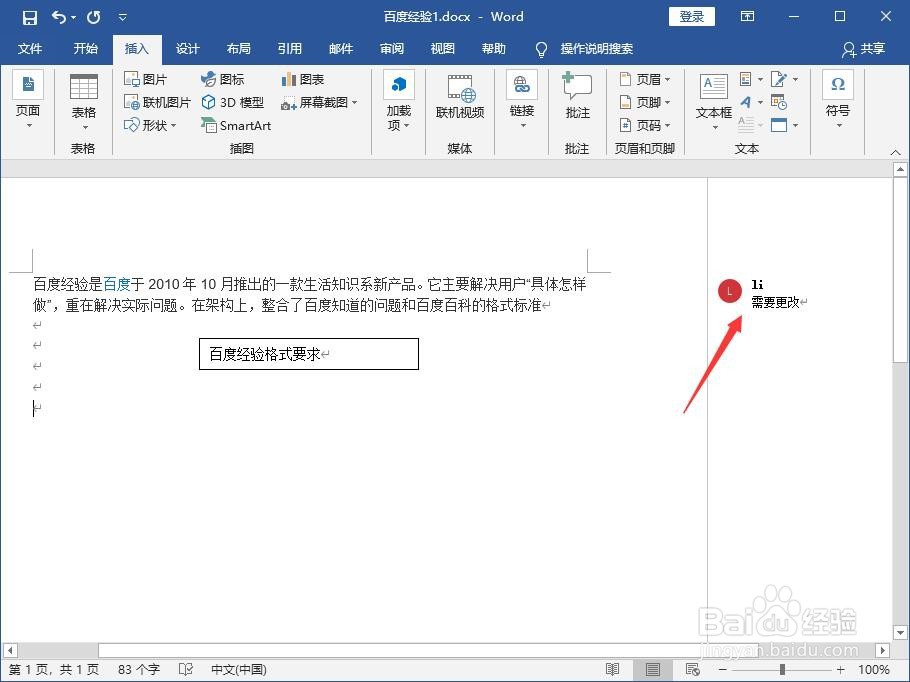
Task: Open ribbon display options
Action: [748, 16]
